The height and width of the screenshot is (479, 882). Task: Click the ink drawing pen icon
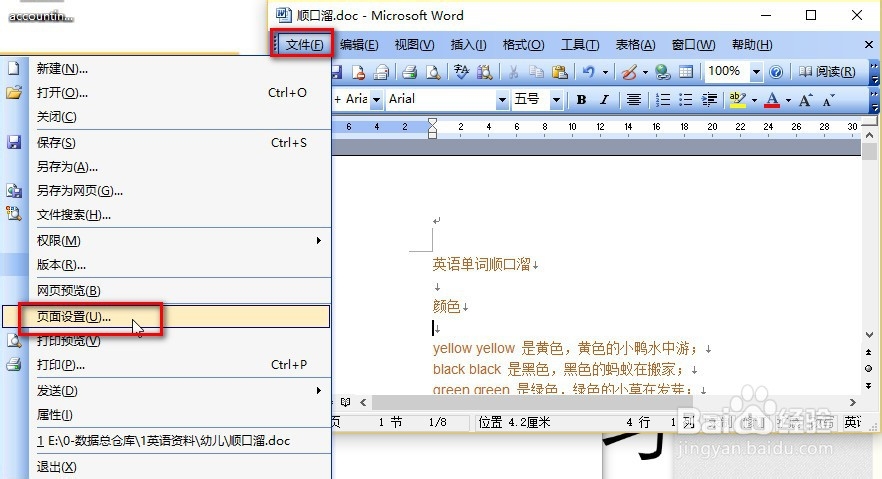[x=629, y=72]
